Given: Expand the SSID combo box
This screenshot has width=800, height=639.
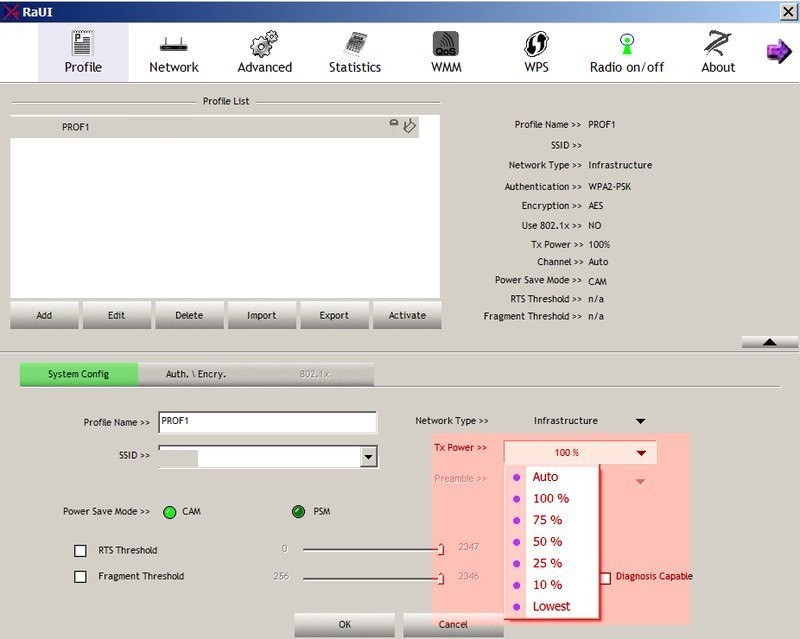Looking at the screenshot, I should [368, 457].
